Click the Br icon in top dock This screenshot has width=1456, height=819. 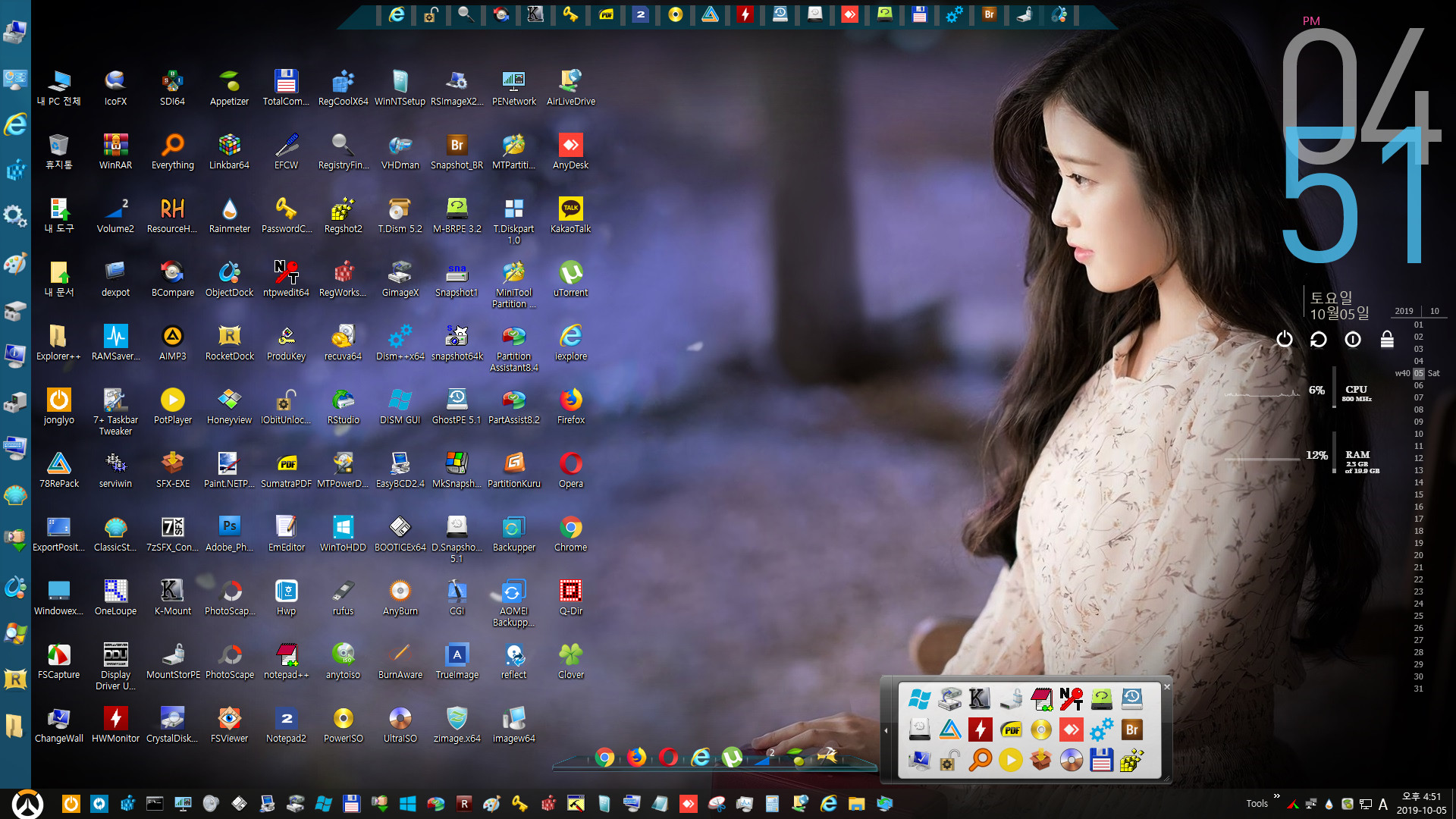pyautogui.click(x=989, y=14)
